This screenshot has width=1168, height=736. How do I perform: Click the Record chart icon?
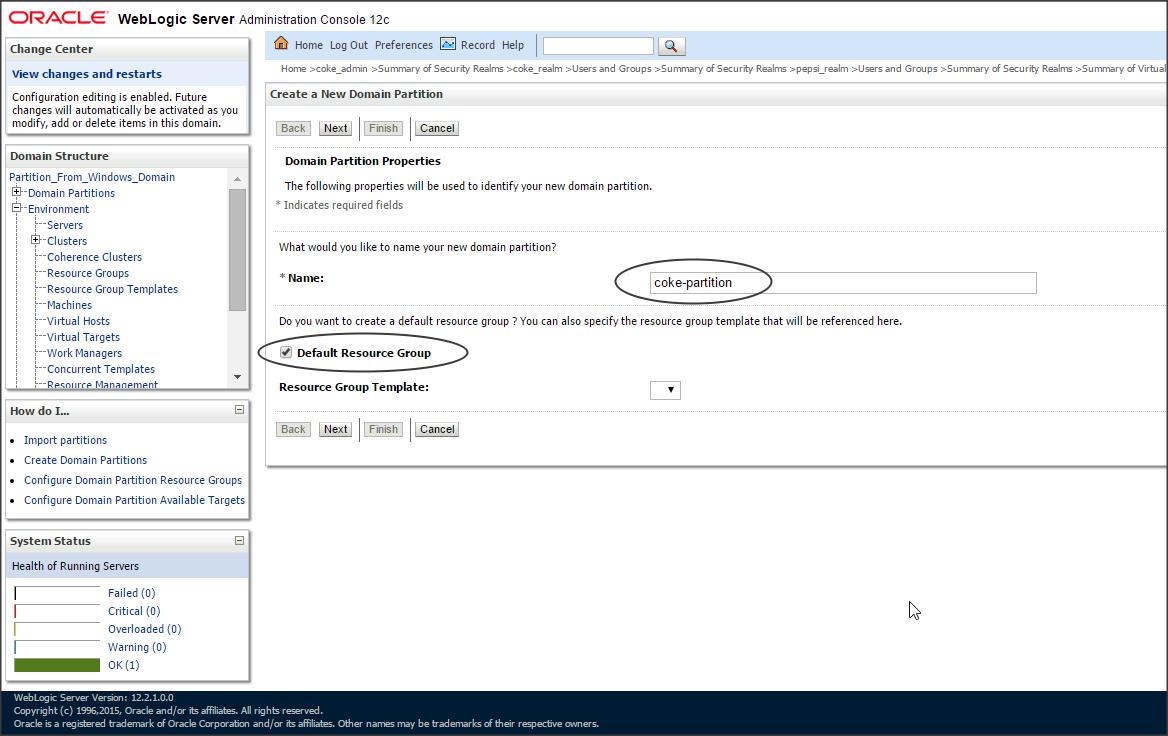[x=448, y=44]
